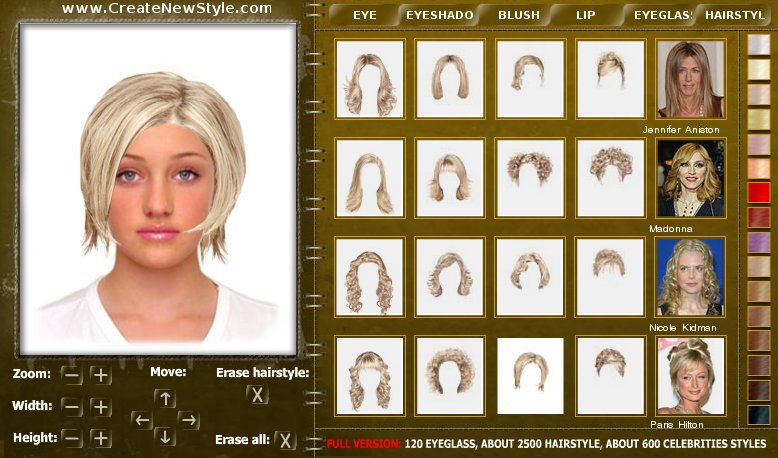The height and width of the screenshot is (458, 778).
Task: Click the Erase hairstyle X button
Action: pos(258,394)
